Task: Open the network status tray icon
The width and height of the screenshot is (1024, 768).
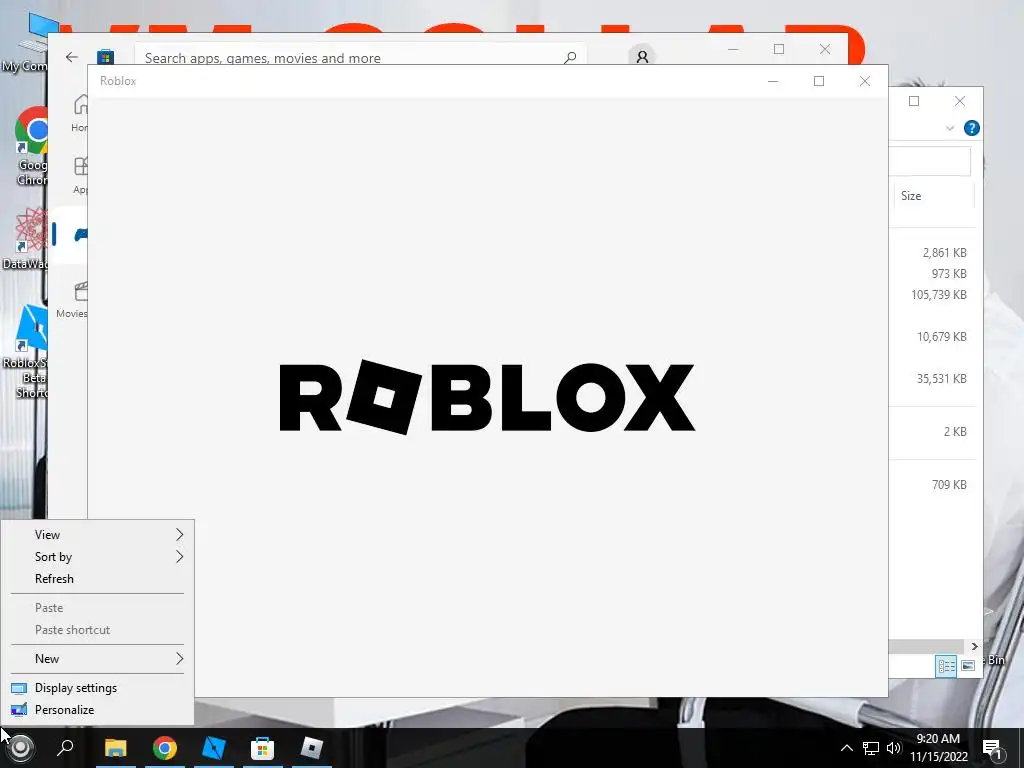Action: click(x=871, y=748)
